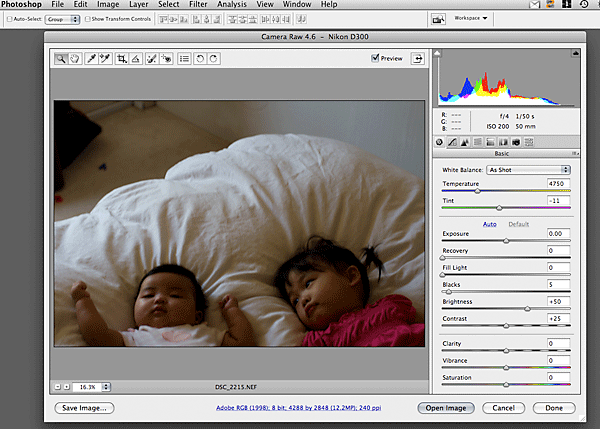The height and width of the screenshot is (429, 600).
Task: Open workflow options Adobe RGB link
Action: point(298,408)
